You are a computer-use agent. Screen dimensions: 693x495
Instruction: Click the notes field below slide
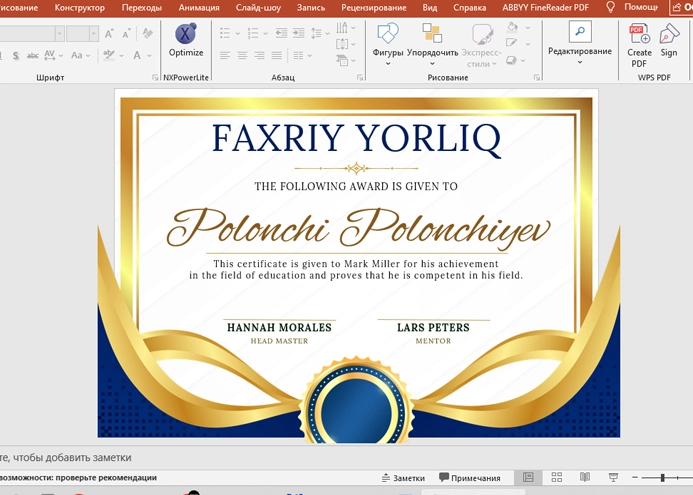coord(346,457)
